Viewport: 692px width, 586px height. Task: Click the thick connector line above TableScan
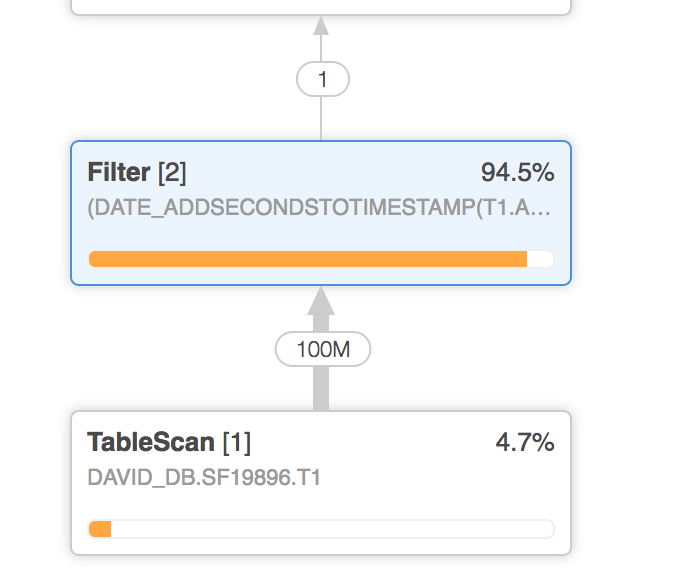(321, 388)
